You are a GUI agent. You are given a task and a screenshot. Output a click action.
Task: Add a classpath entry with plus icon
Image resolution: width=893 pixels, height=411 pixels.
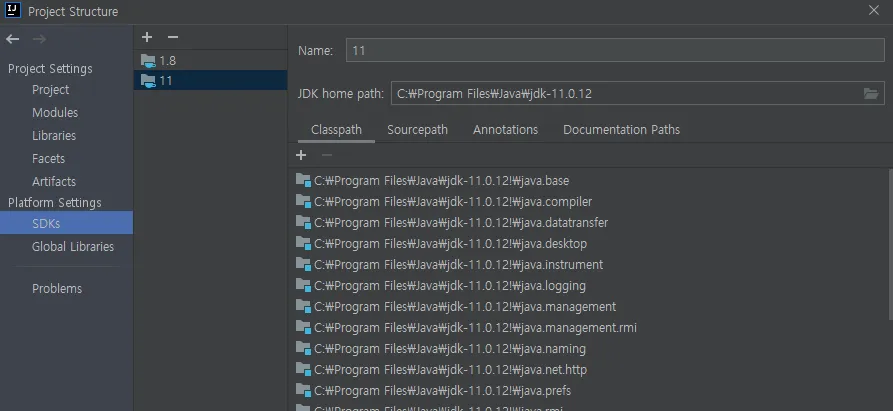pos(301,155)
